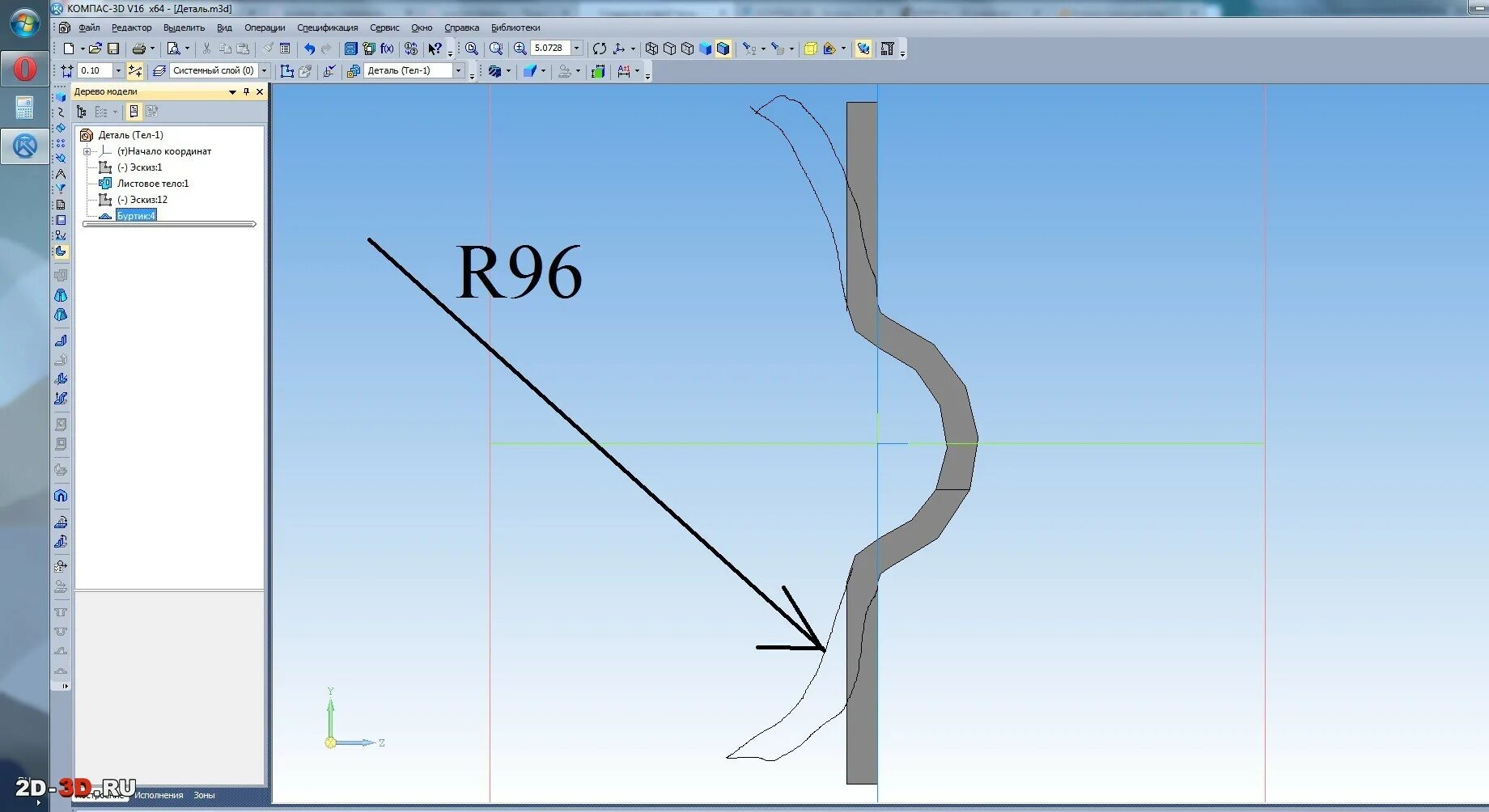
Task: Select Листовое тело:1 in model tree
Action: coord(152,184)
